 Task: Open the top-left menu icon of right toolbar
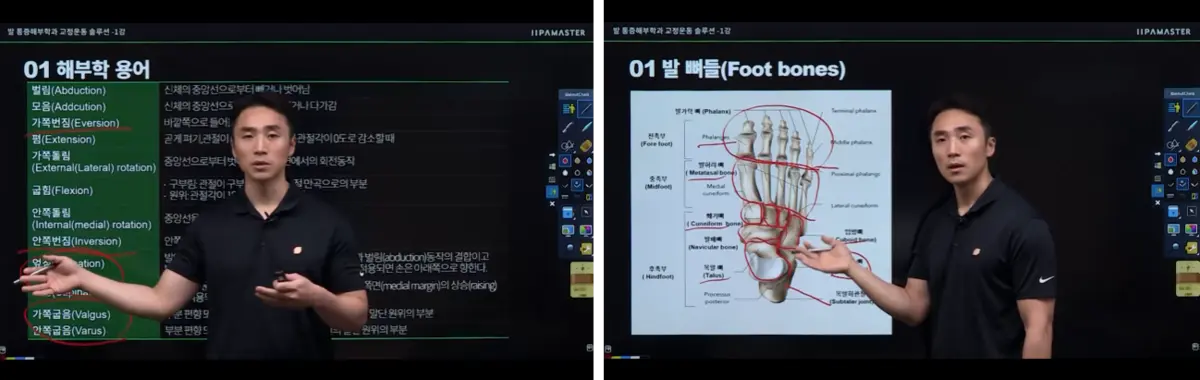pos(1173,106)
